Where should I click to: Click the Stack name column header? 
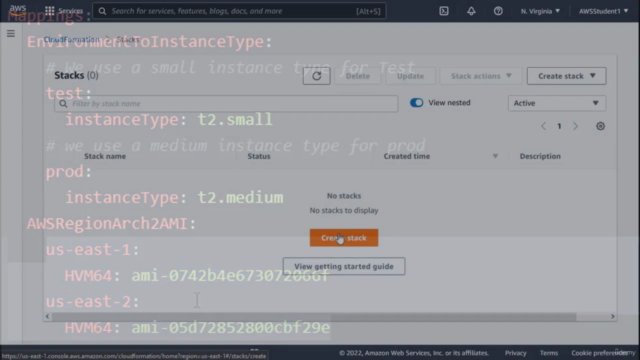pos(105,156)
